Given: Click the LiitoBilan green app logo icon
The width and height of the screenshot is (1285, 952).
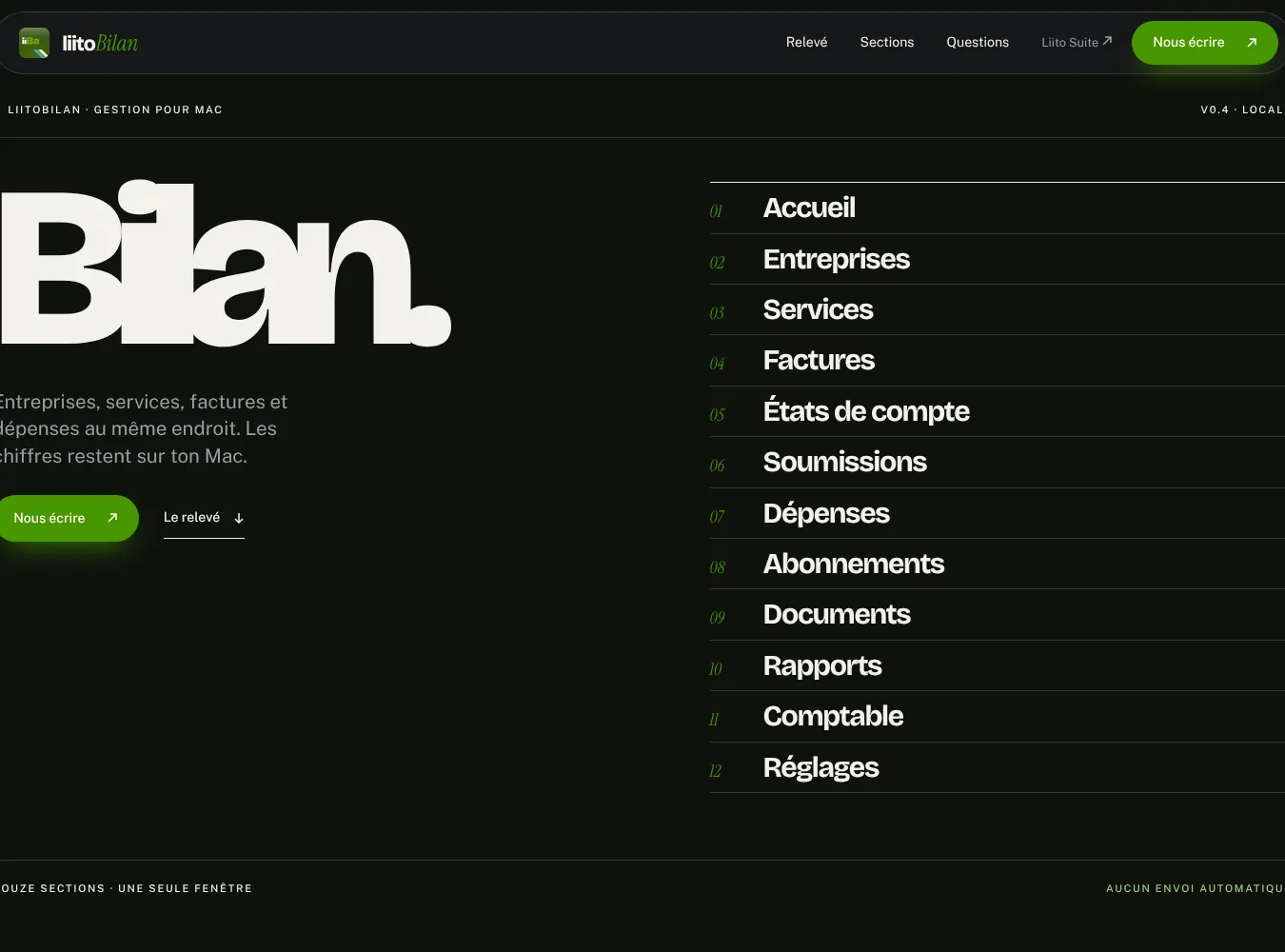Looking at the screenshot, I should [34, 43].
